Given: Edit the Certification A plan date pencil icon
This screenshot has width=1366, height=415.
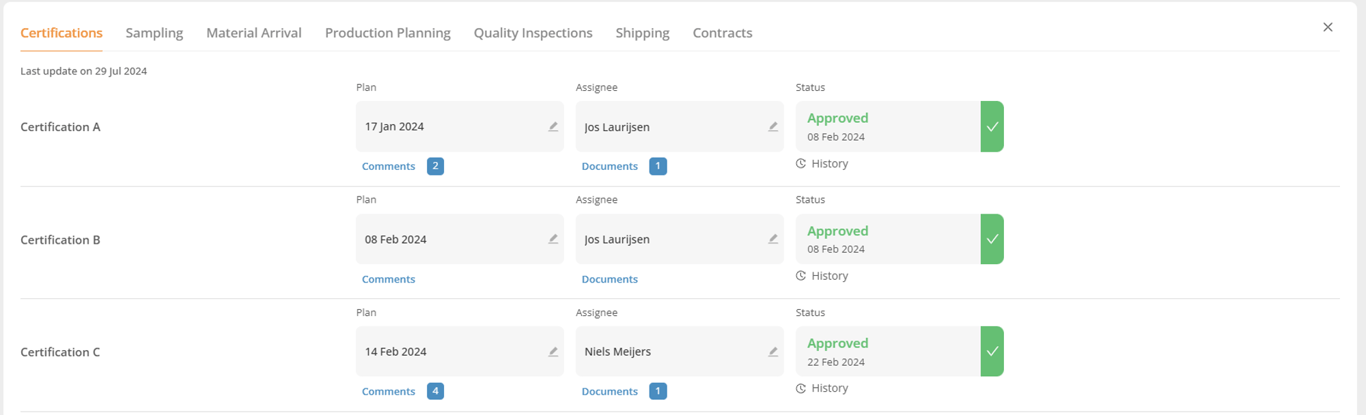Looking at the screenshot, I should click(553, 127).
